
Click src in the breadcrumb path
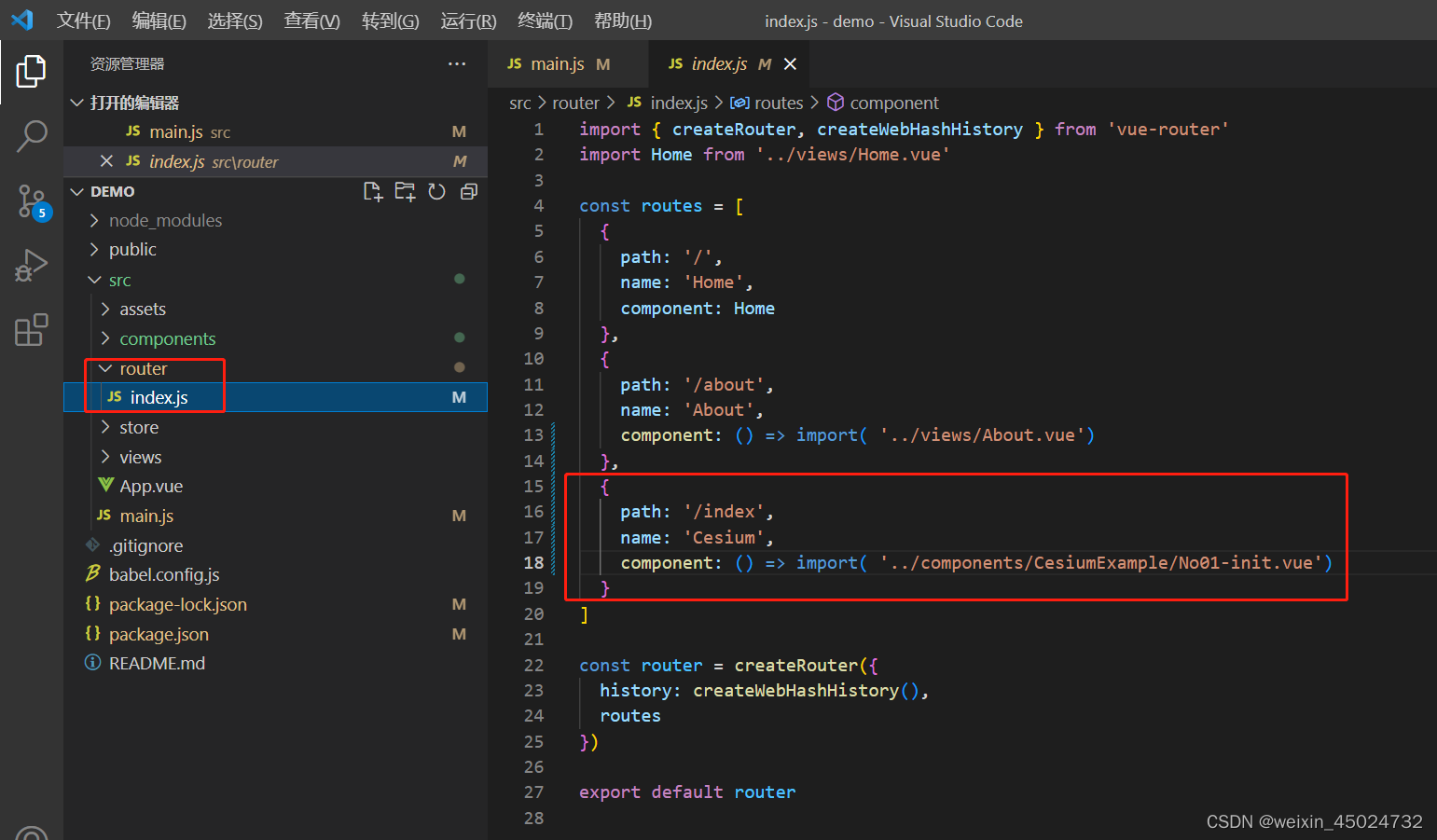520,103
